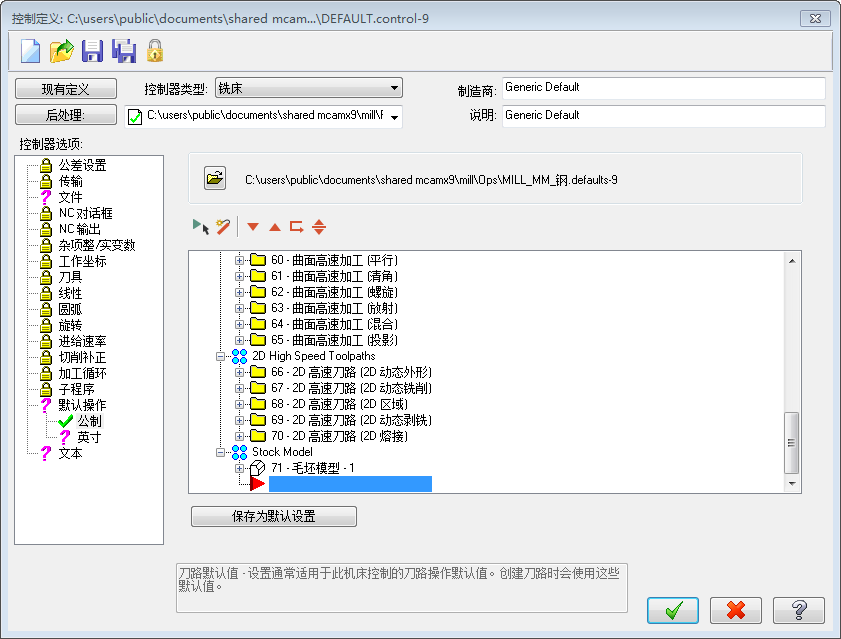The width and height of the screenshot is (841, 639).
Task: Open the post-processor path dropdown arrow
Action: (x=394, y=117)
